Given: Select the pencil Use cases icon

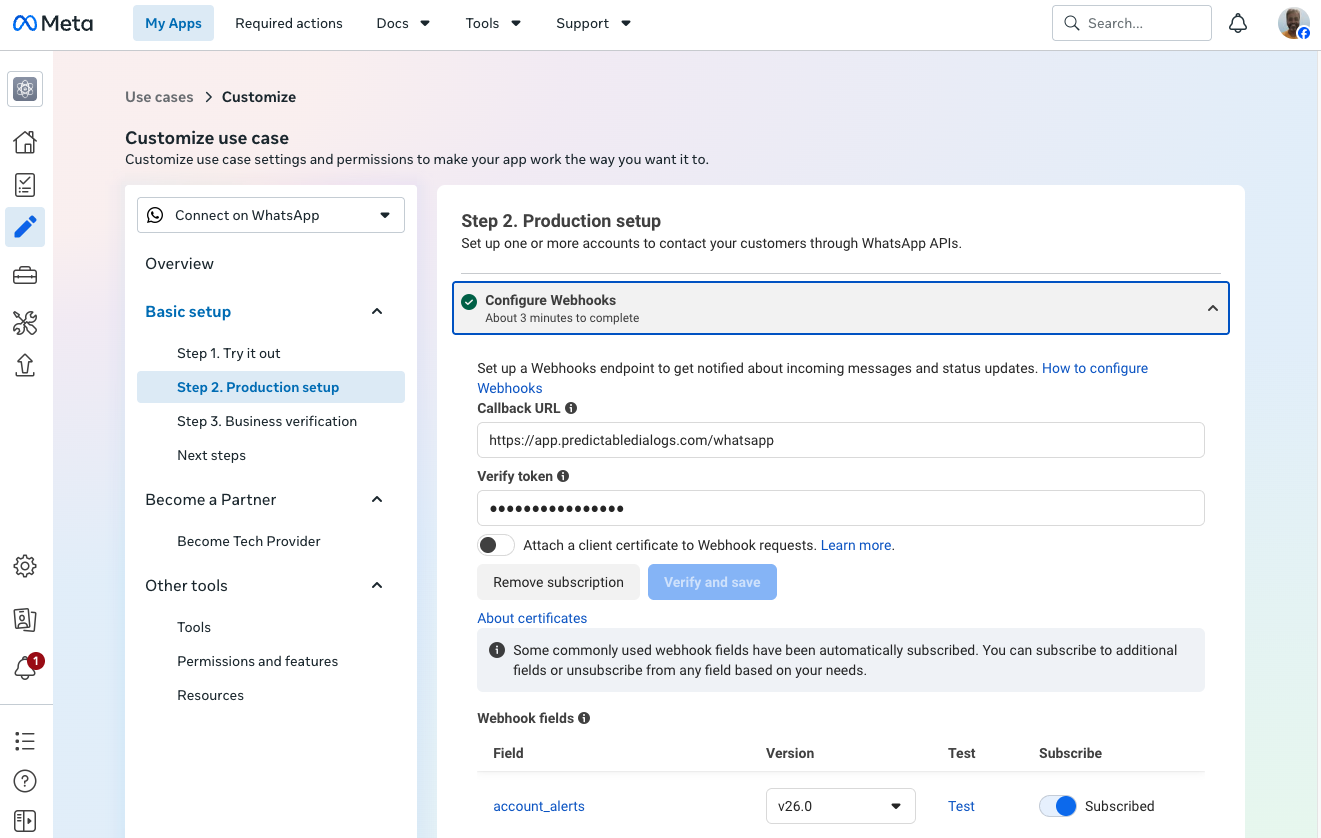Looking at the screenshot, I should (25, 227).
